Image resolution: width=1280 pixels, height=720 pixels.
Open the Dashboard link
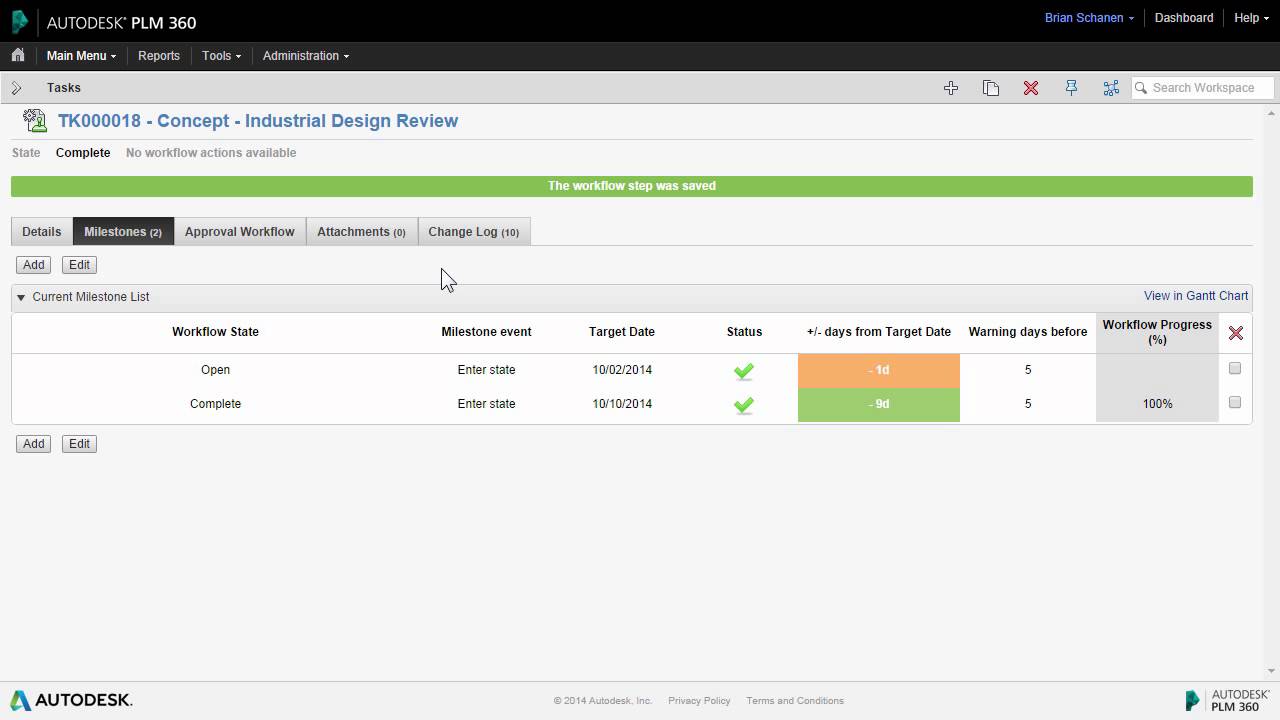point(1184,18)
